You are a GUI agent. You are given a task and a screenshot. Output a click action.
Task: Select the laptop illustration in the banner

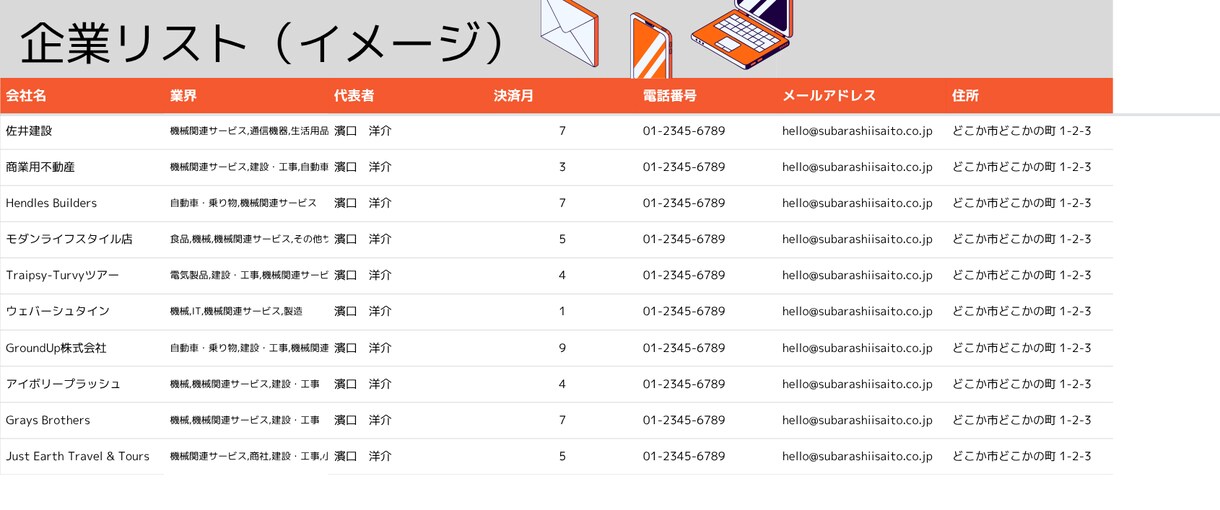click(741, 34)
